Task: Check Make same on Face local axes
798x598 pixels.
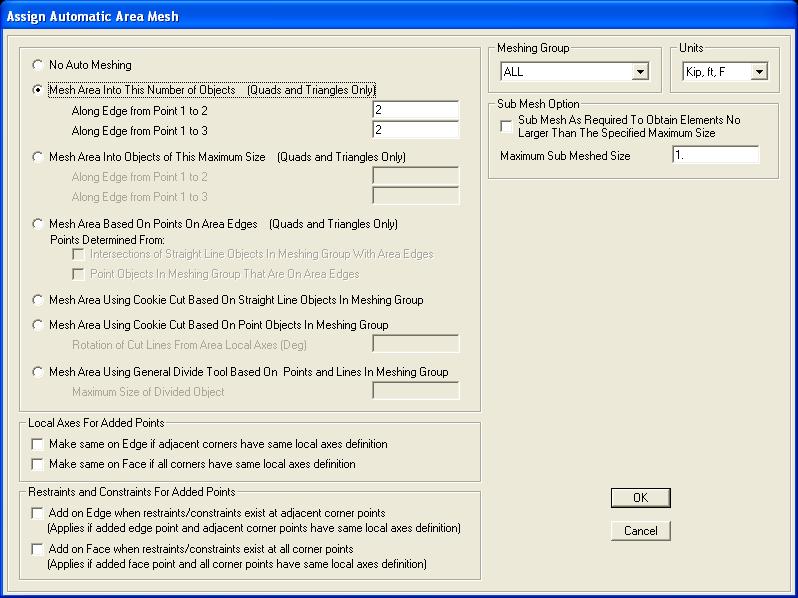Action: tap(38, 464)
